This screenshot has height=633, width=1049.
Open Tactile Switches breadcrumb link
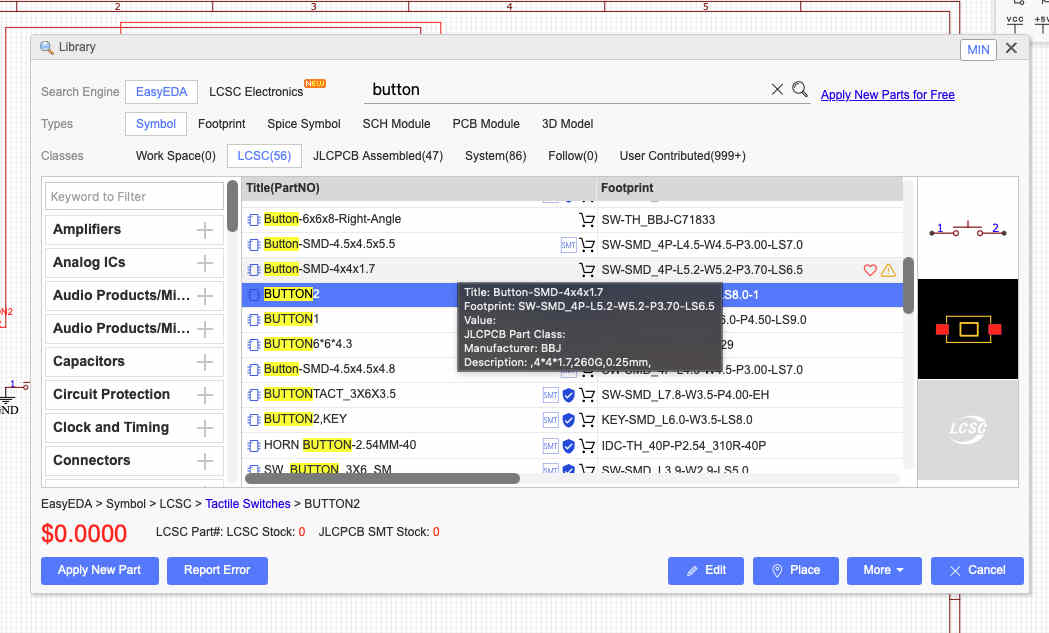click(x=248, y=504)
